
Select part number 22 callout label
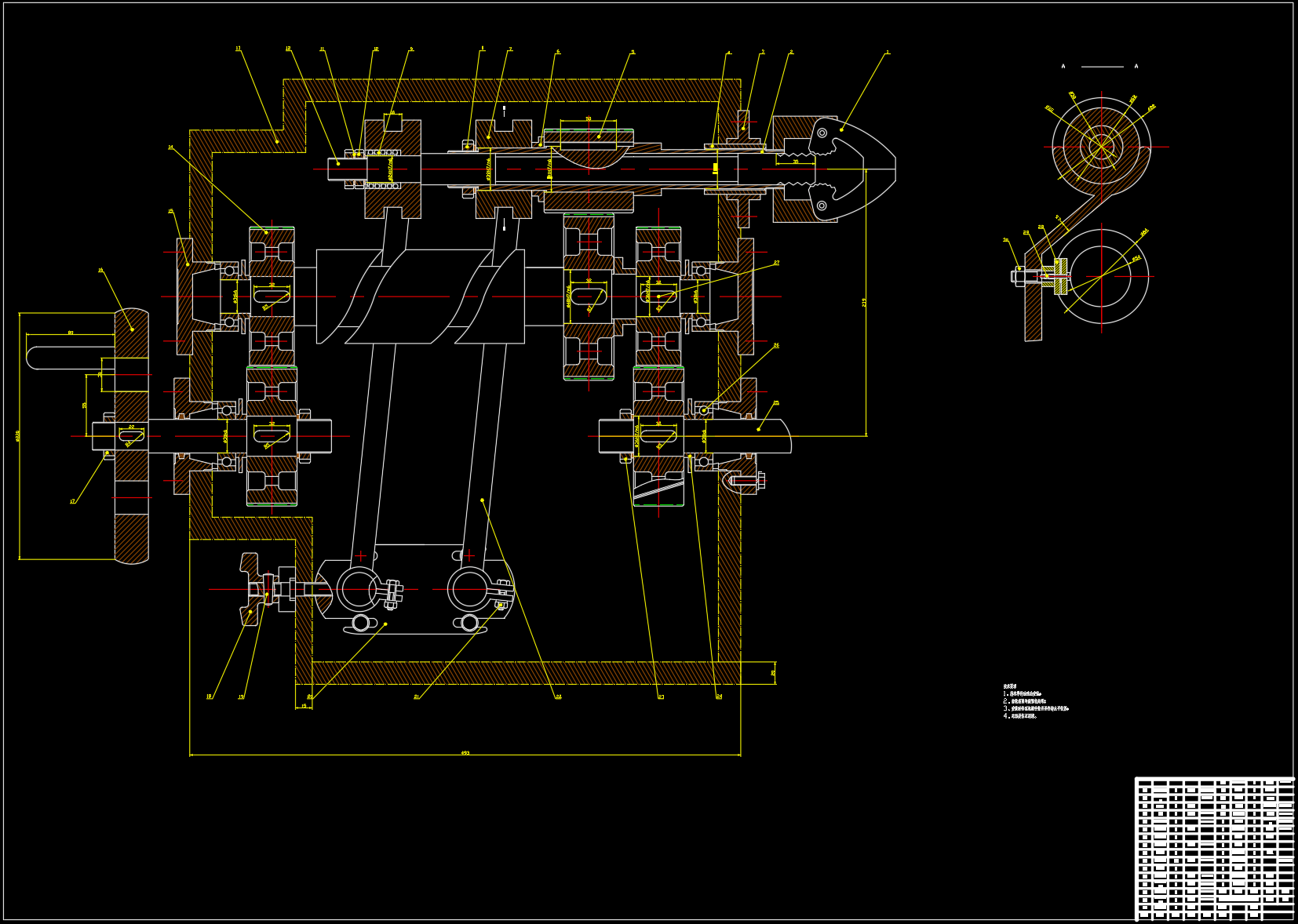pos(559,697)
